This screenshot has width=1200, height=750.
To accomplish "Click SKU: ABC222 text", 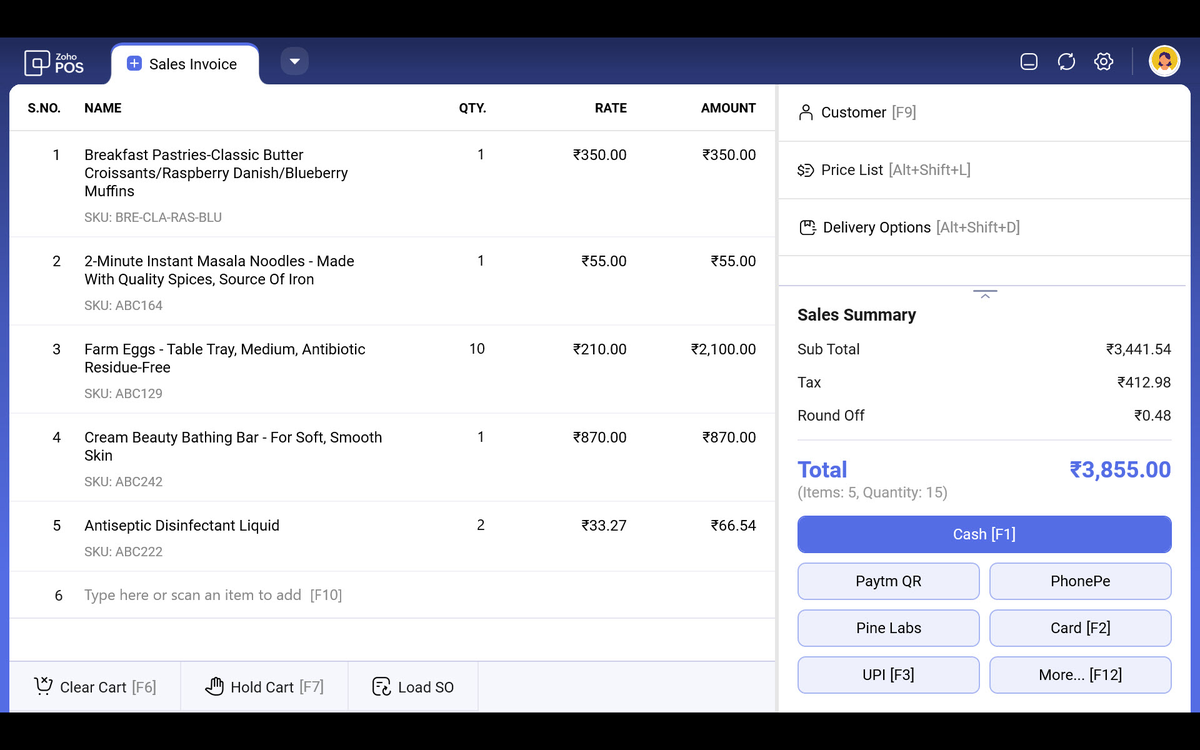I will 123,551.
